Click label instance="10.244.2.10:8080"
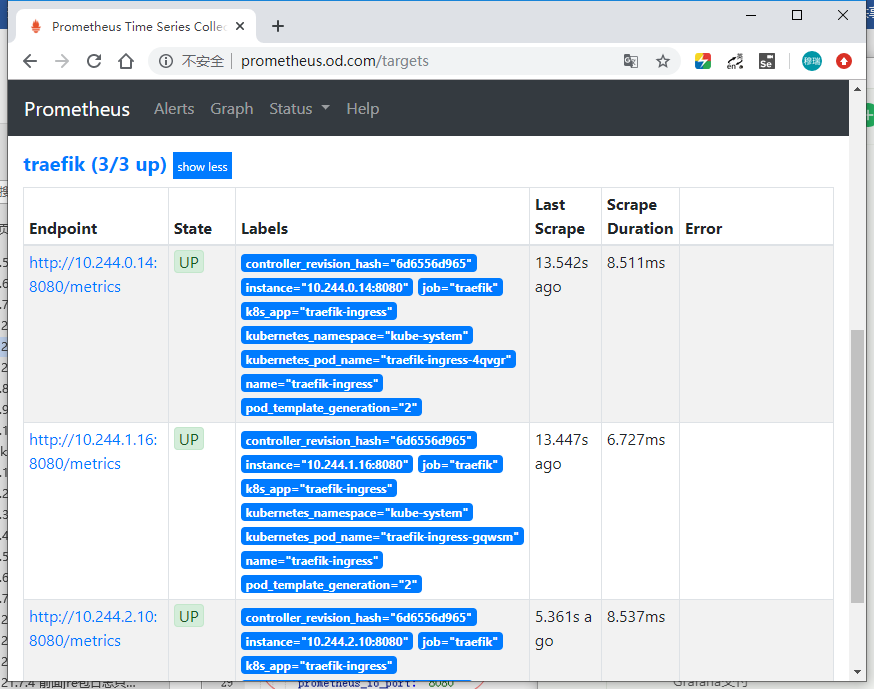The image size is (874, 689). point(327,641)
